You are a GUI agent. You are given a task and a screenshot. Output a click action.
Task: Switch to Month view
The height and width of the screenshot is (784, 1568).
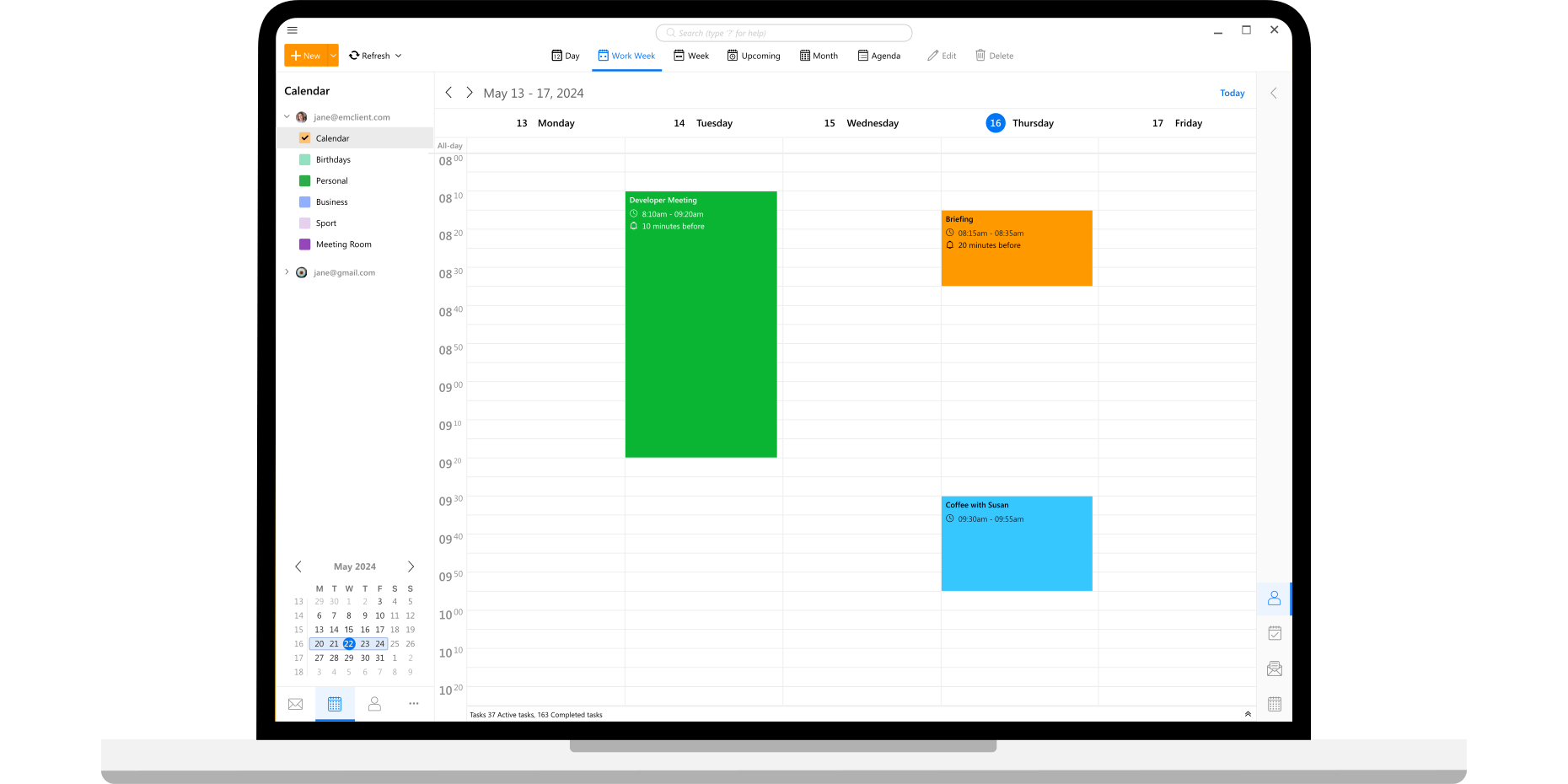tap(818, 56)
